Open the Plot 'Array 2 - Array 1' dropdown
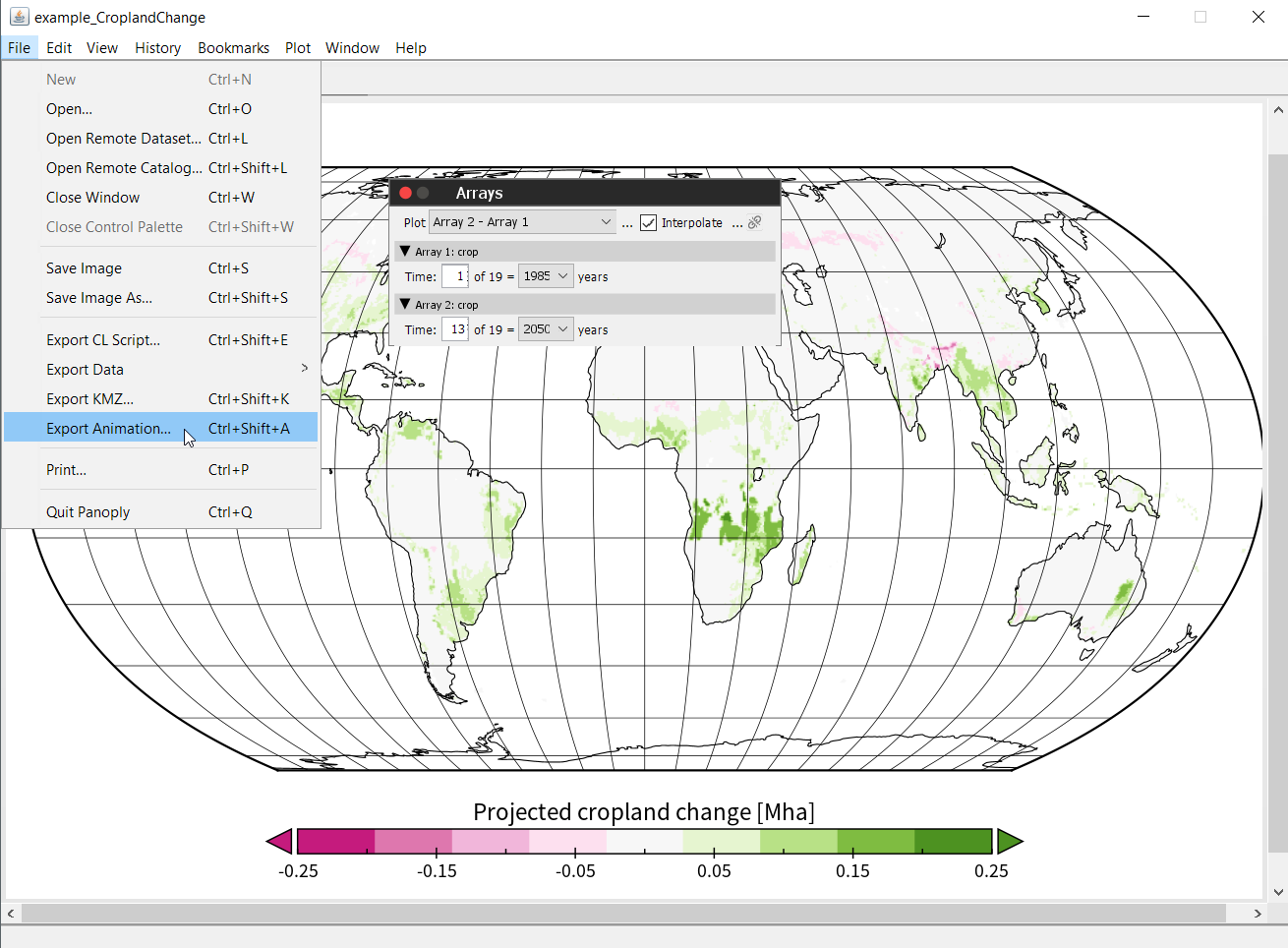The image size is (1288, 948). point(523,222)
